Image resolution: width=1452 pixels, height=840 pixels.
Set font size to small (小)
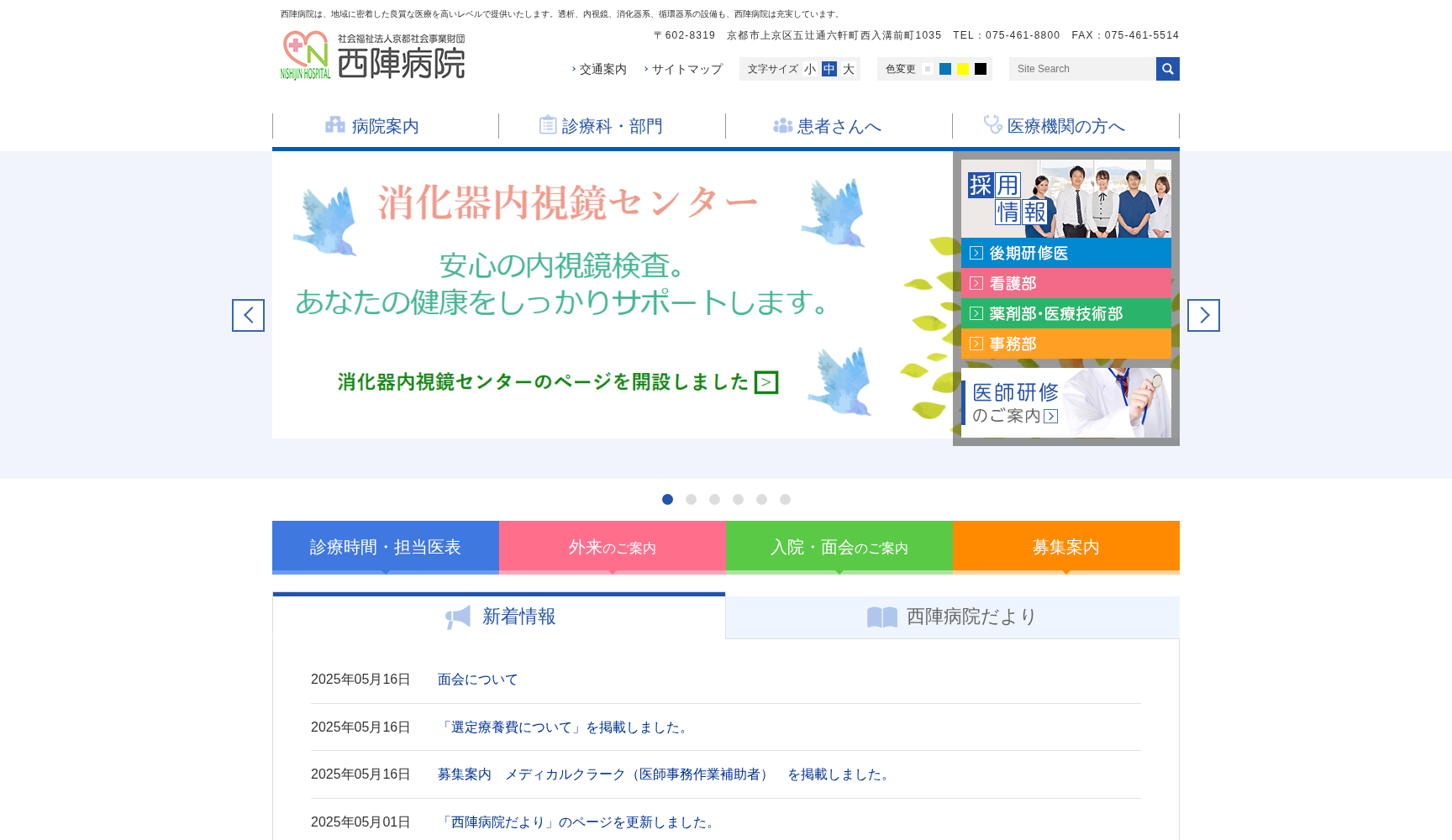810,69
